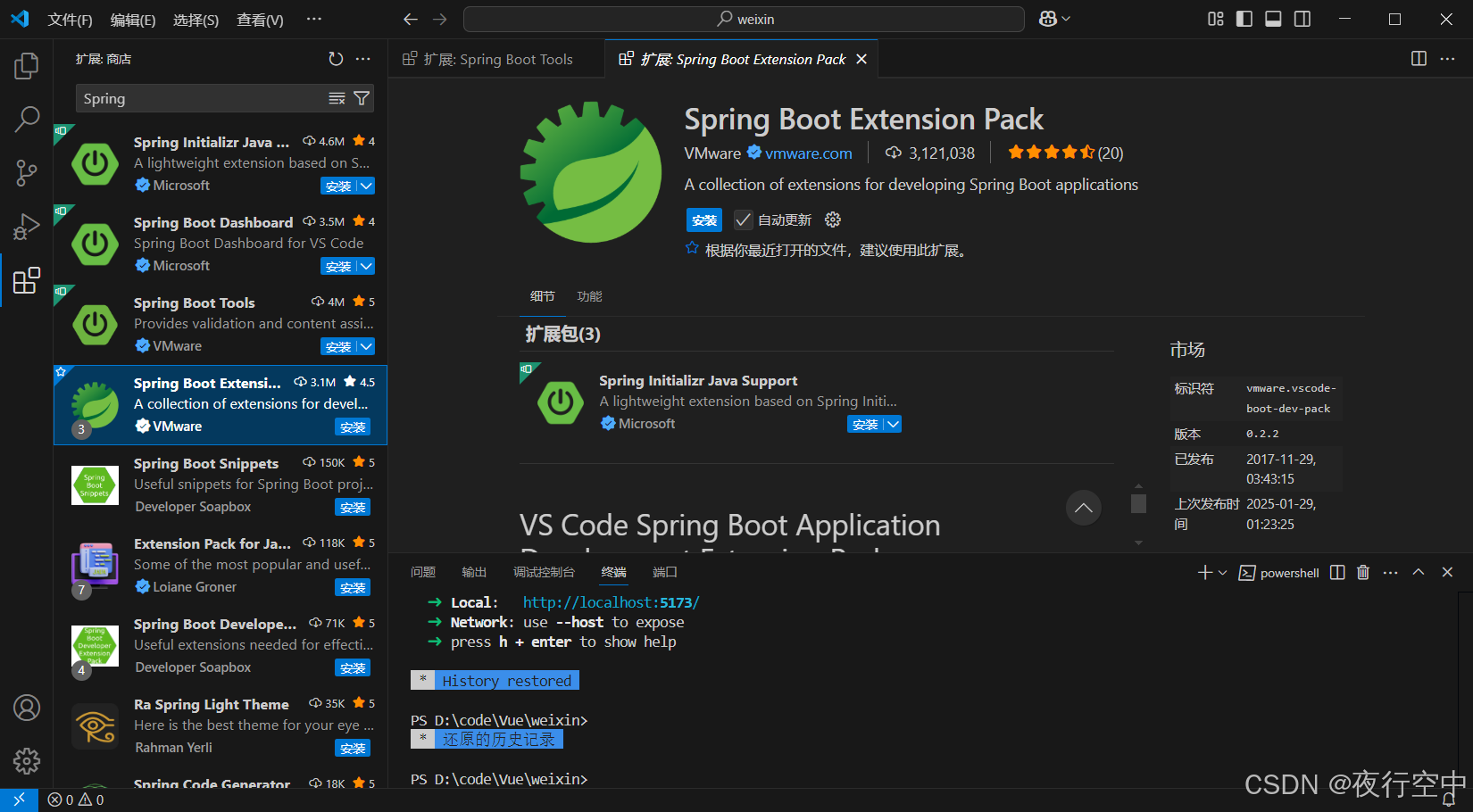Expand install dropdown in the extension pack section

tap(893, 424)
